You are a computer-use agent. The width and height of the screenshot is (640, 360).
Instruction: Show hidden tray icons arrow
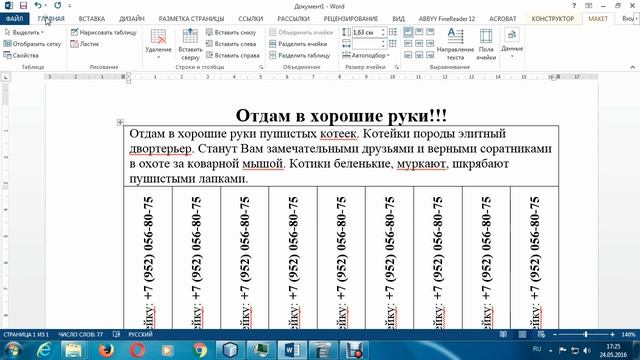tap(551, 351)
